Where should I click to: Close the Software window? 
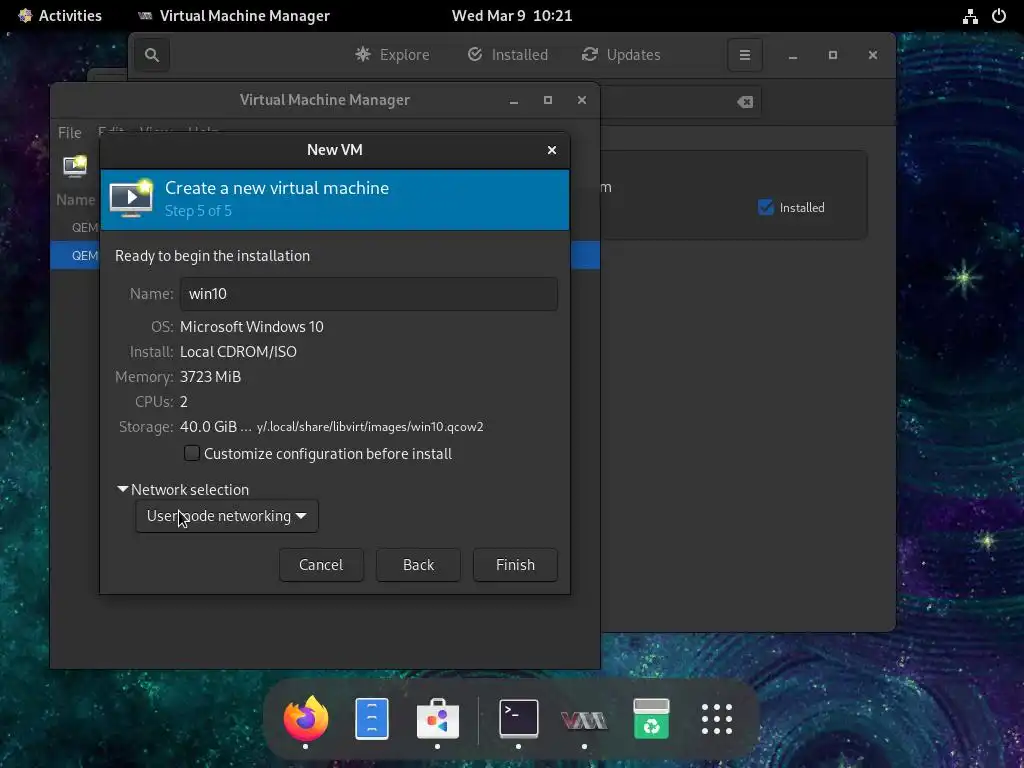[x=872, y=55]
